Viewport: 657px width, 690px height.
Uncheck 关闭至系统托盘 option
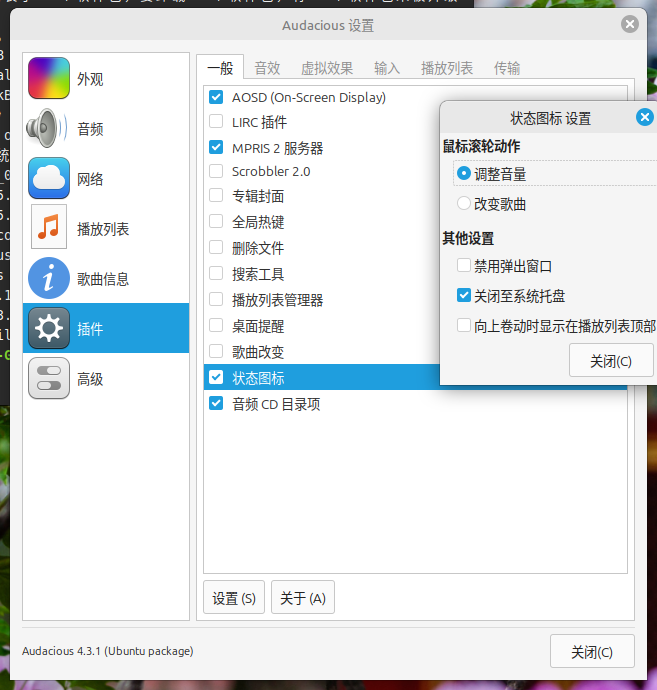[464, 295]
